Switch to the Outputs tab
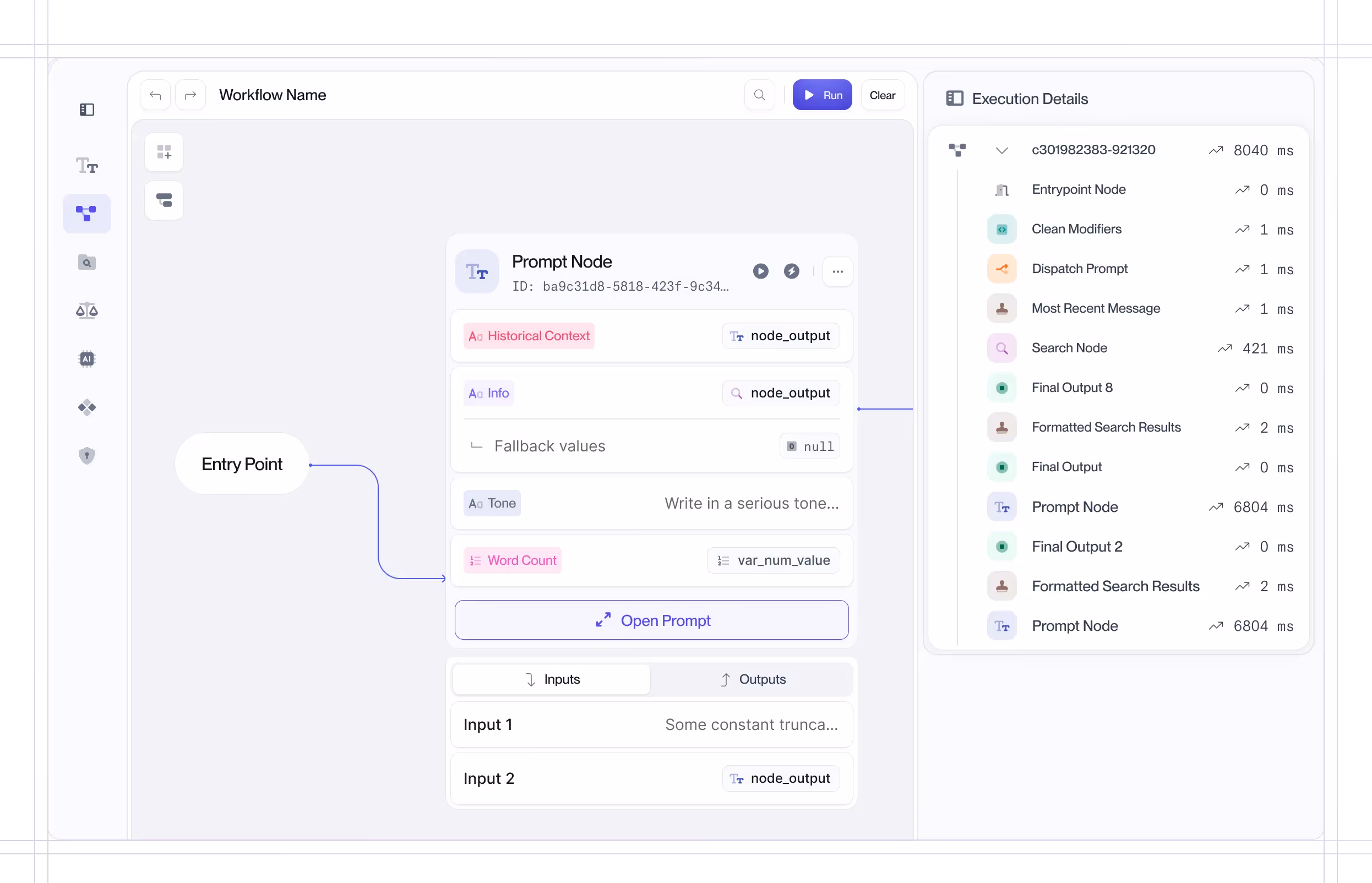The width and height of the screenshot is (1372, 883). (752, 679)
